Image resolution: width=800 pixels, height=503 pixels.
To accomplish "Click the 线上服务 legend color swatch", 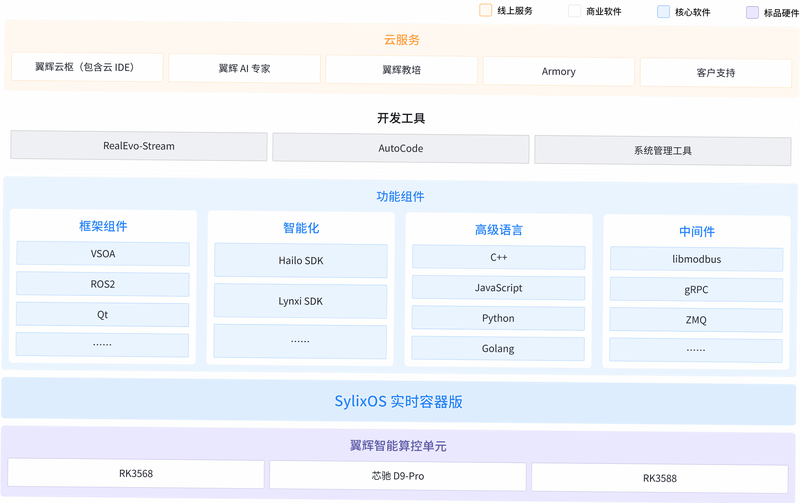I will [x=485, y=10].
